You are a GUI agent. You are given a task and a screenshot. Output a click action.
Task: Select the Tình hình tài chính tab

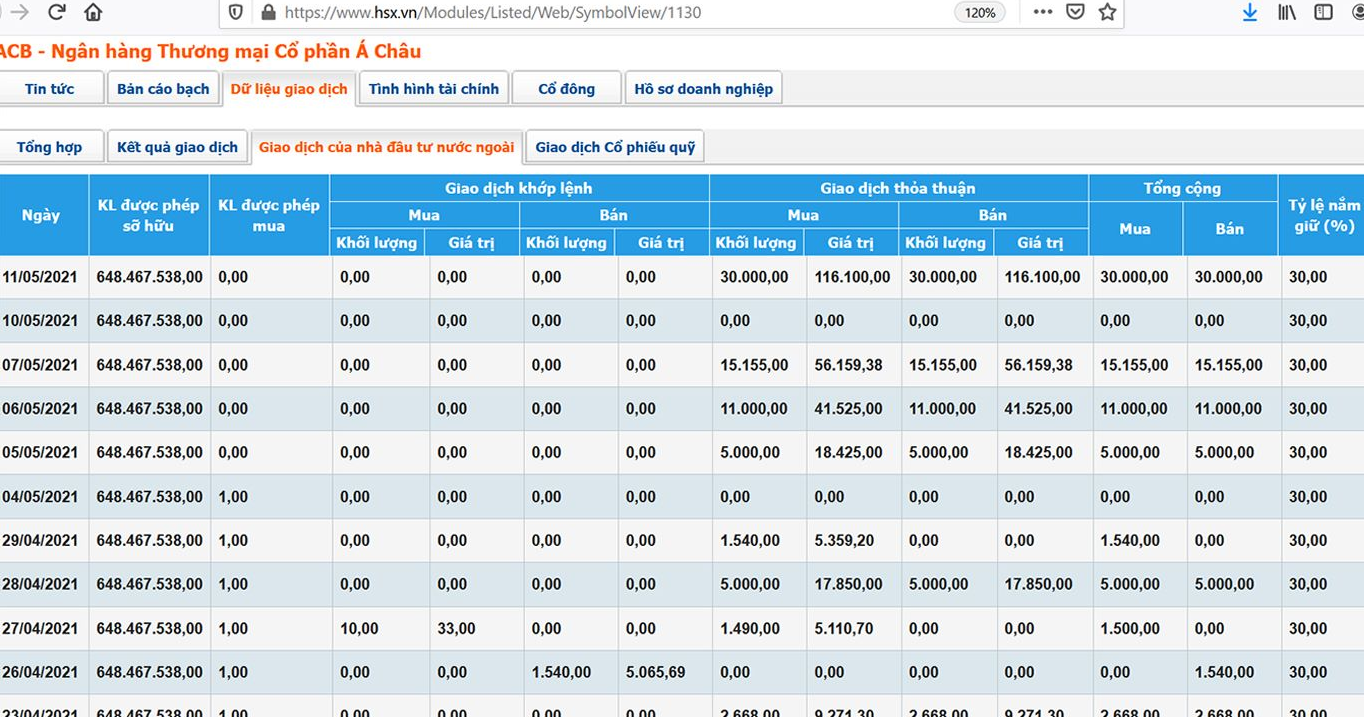433,89
